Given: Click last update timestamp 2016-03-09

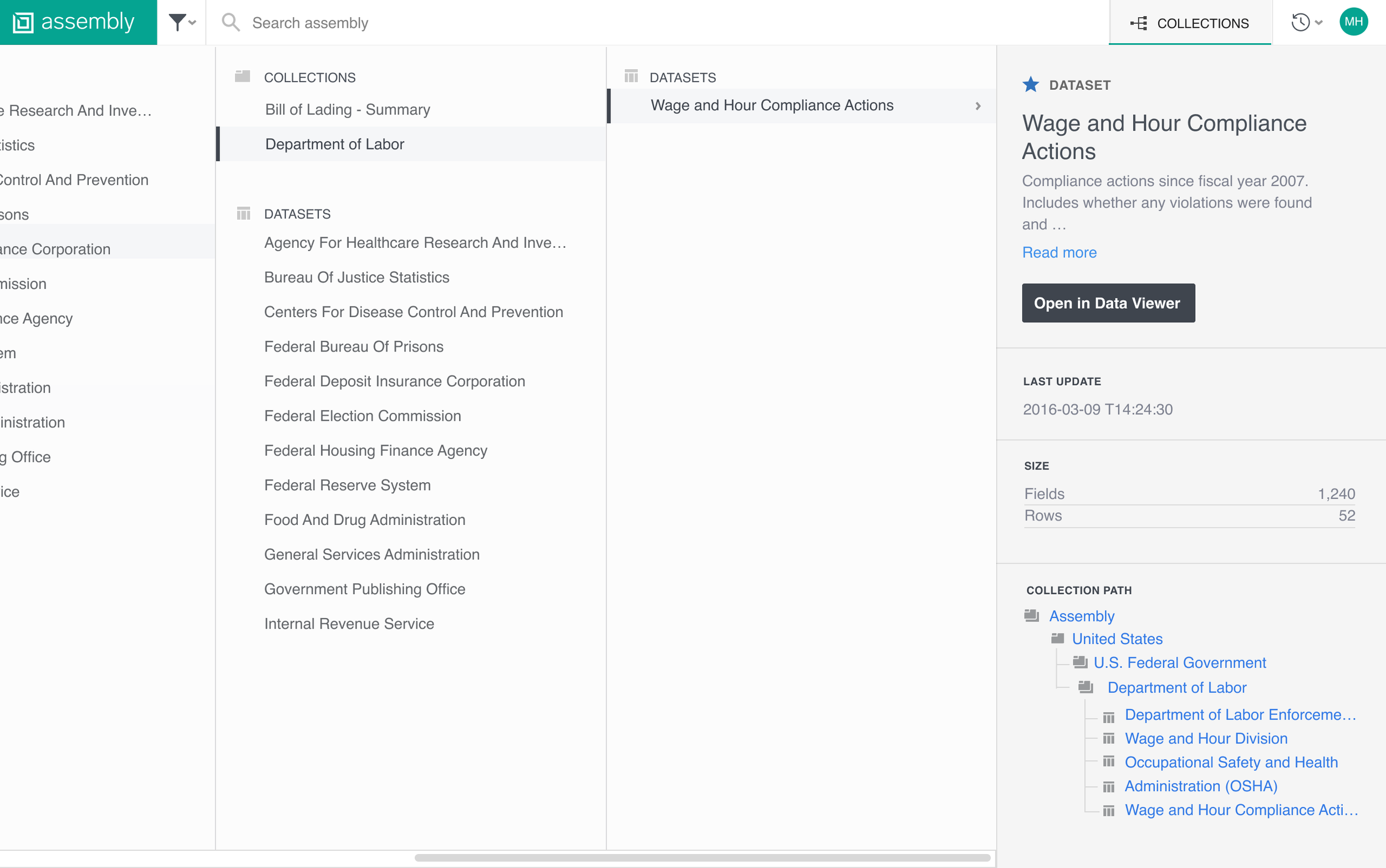Looking at the screenshot, I should click(x=1097, y=409).
